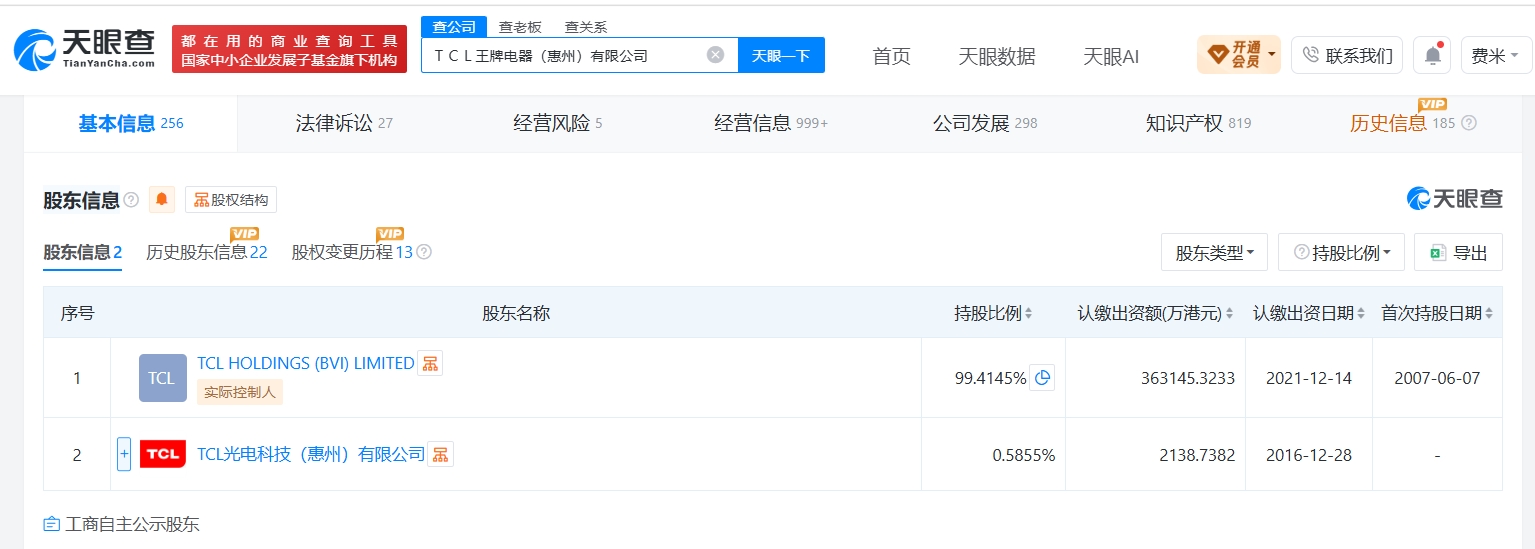The height and width of the screenshot is (549, 1535).
Task: Expand TCL光电科技 row with plus button
Action: pos(124,454)
